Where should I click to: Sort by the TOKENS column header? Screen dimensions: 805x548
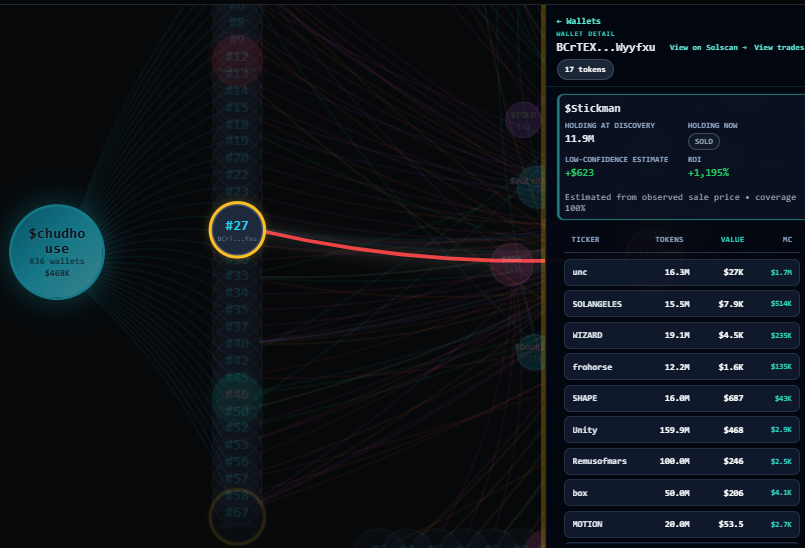pyautogui.click(x=669, y=239)
